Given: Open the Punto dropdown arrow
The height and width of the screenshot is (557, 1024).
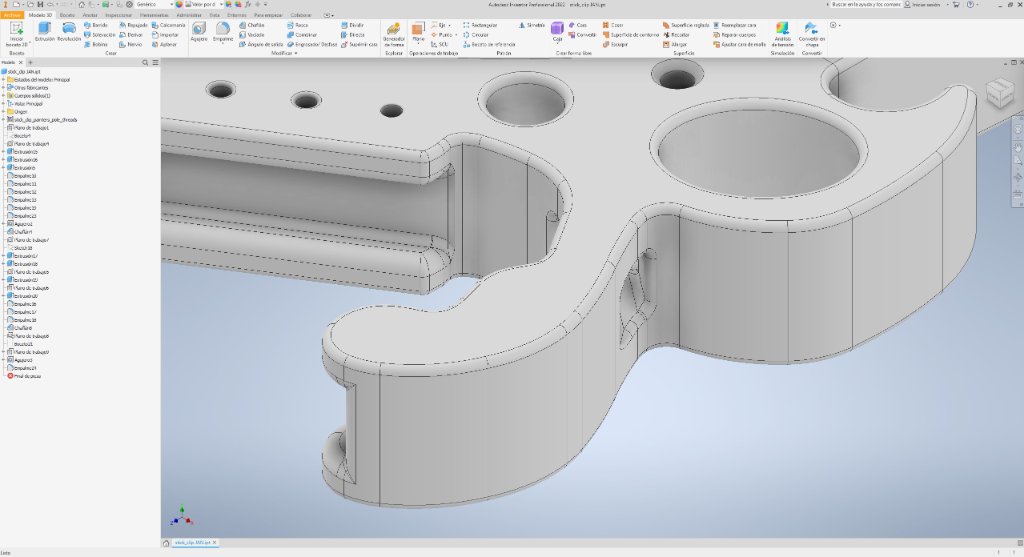Looking at the screenshot, I should coord(456,35).
